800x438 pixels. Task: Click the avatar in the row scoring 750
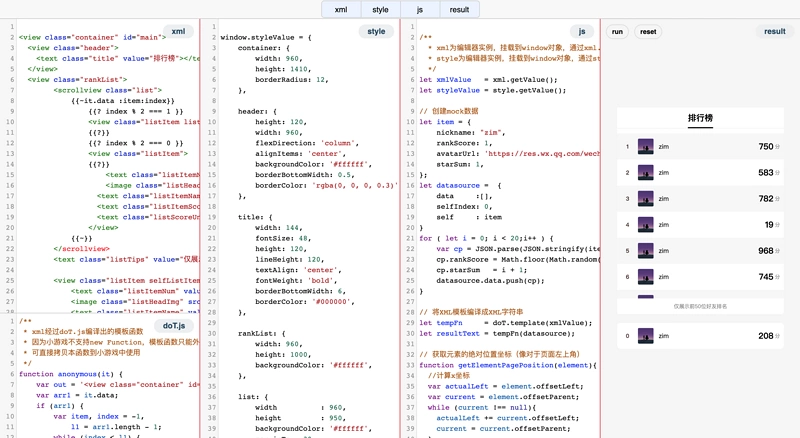click(645, 147)
